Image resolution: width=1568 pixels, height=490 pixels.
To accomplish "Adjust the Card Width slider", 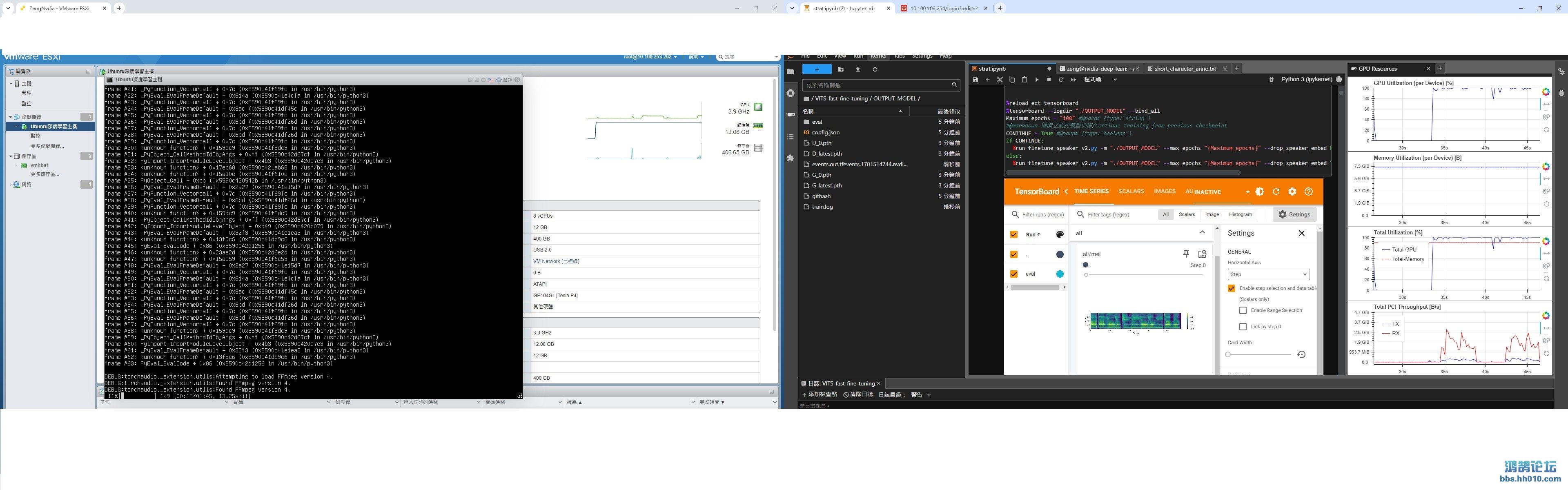I will tap(1258, 354).
